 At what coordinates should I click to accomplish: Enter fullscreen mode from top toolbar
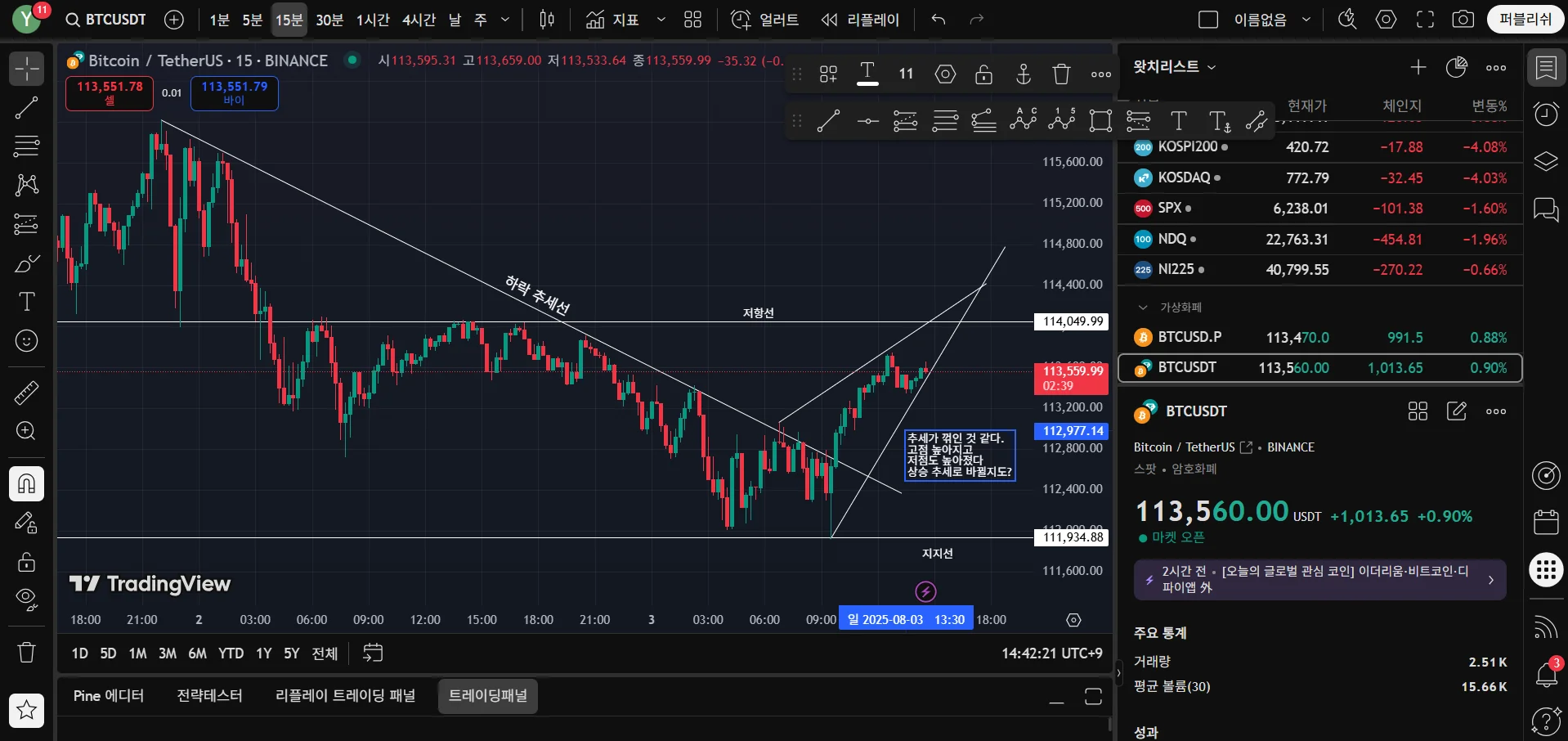pyautogui.click(x=1425, y=20)
